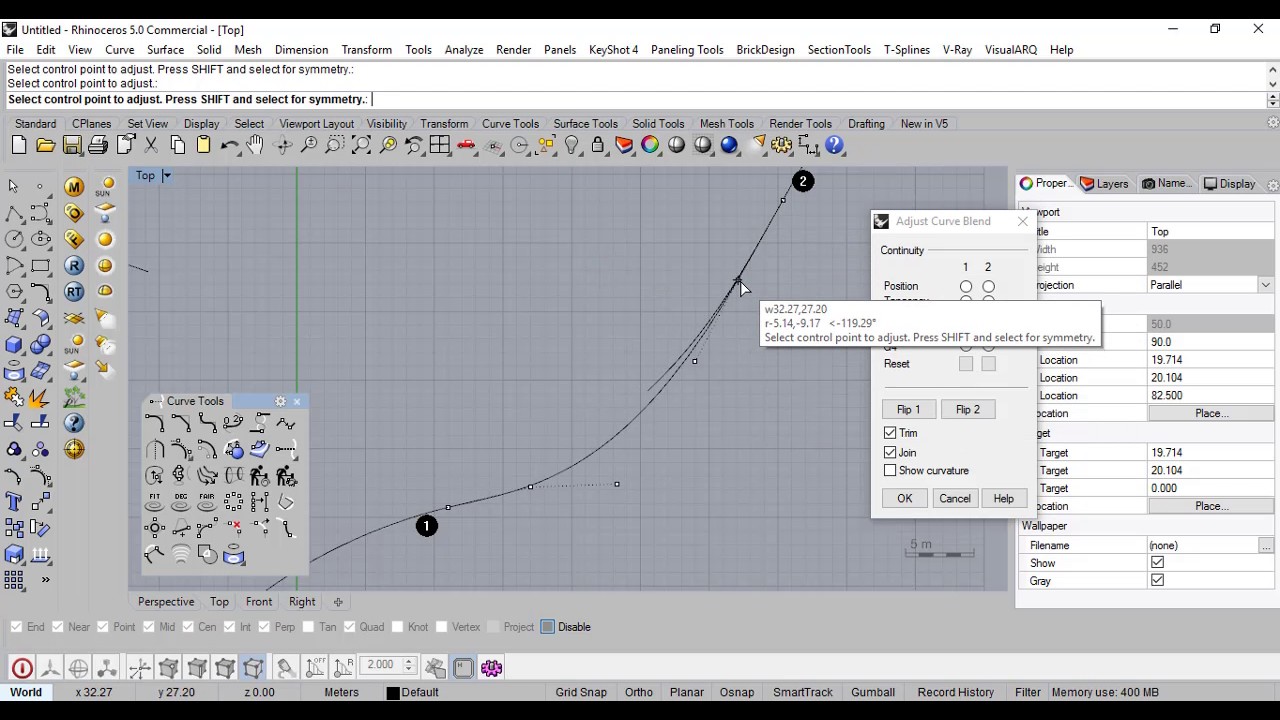Open Help question mark icon in toolbar
The image size is (1280, 720).
coord(835,146)
